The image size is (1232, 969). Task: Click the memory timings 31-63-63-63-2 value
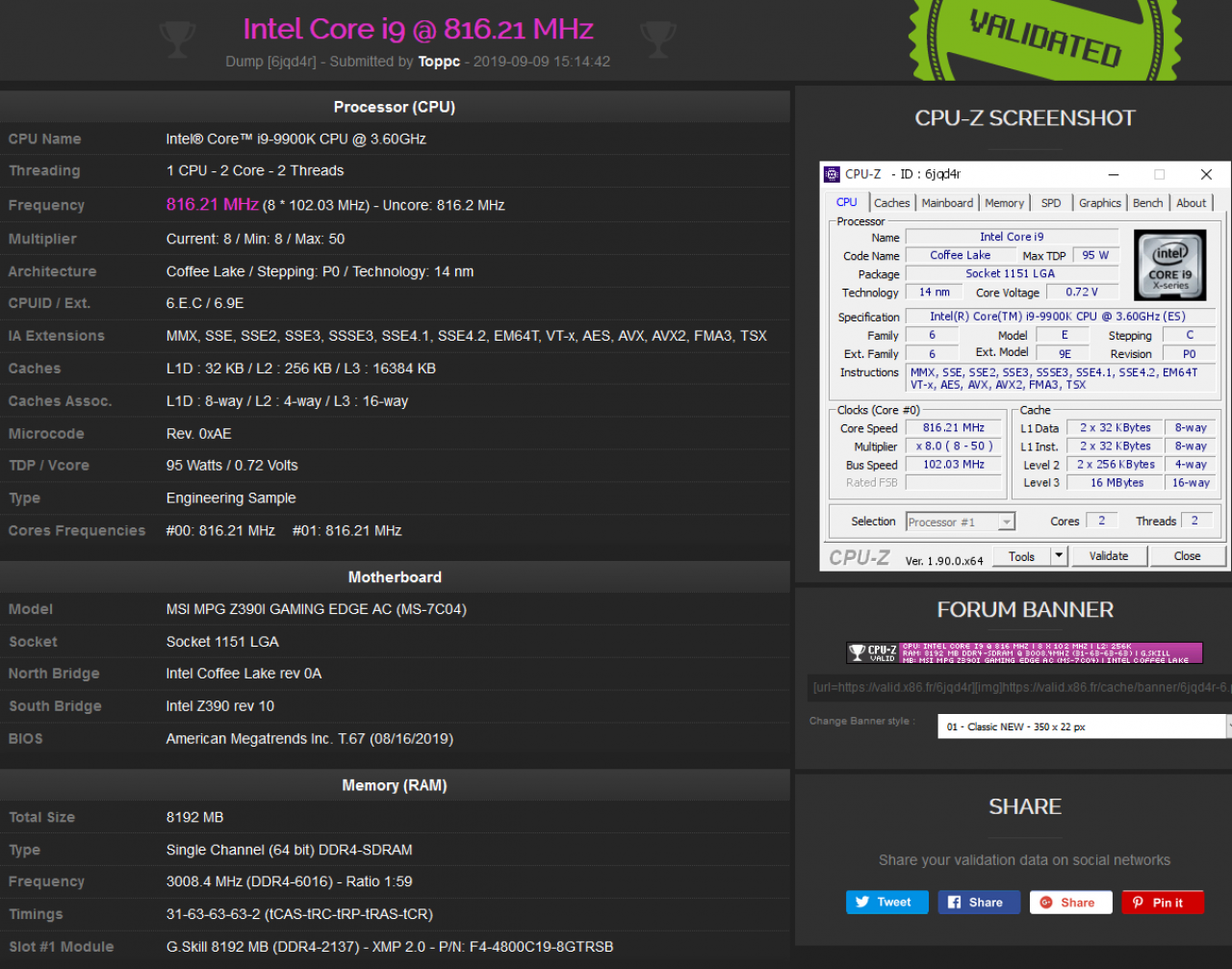point(299,914)
